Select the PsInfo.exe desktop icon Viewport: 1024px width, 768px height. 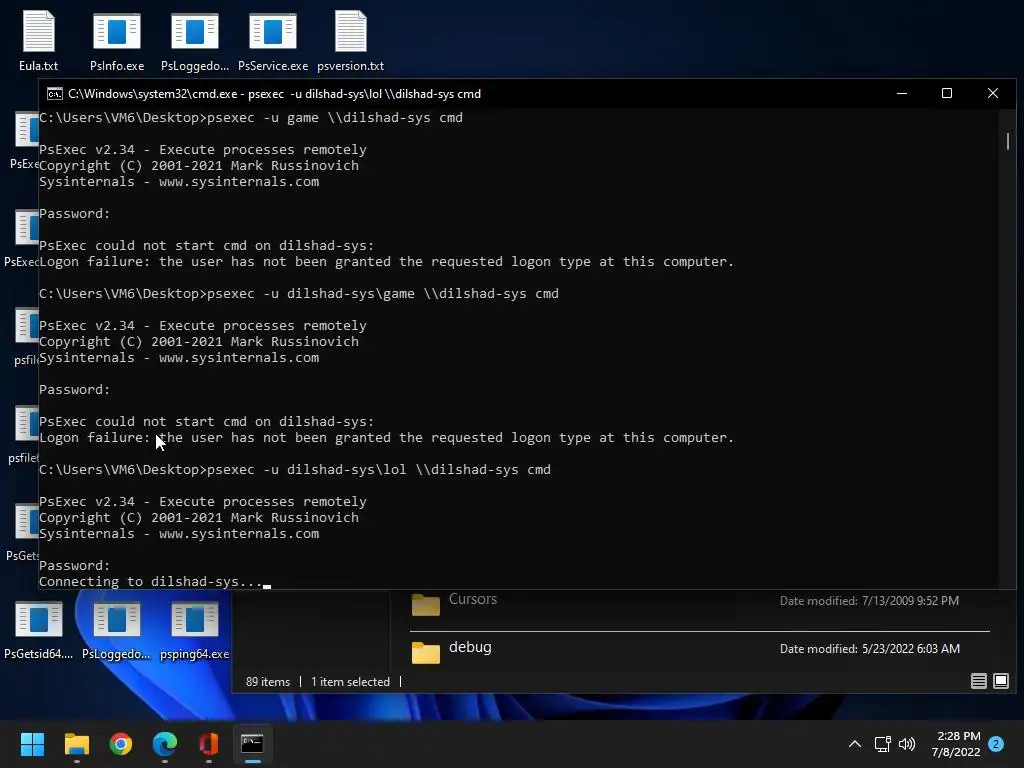117,40
